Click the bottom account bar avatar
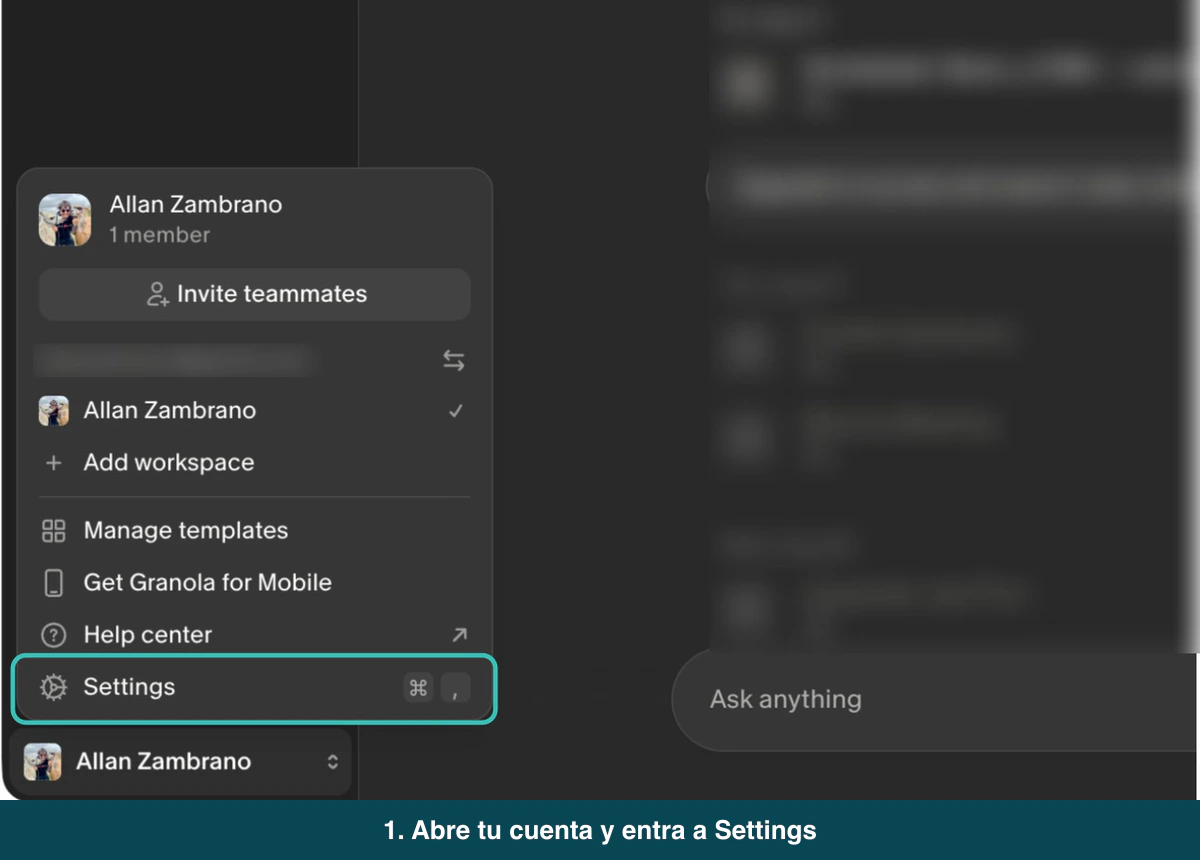 tap(43, 762)
